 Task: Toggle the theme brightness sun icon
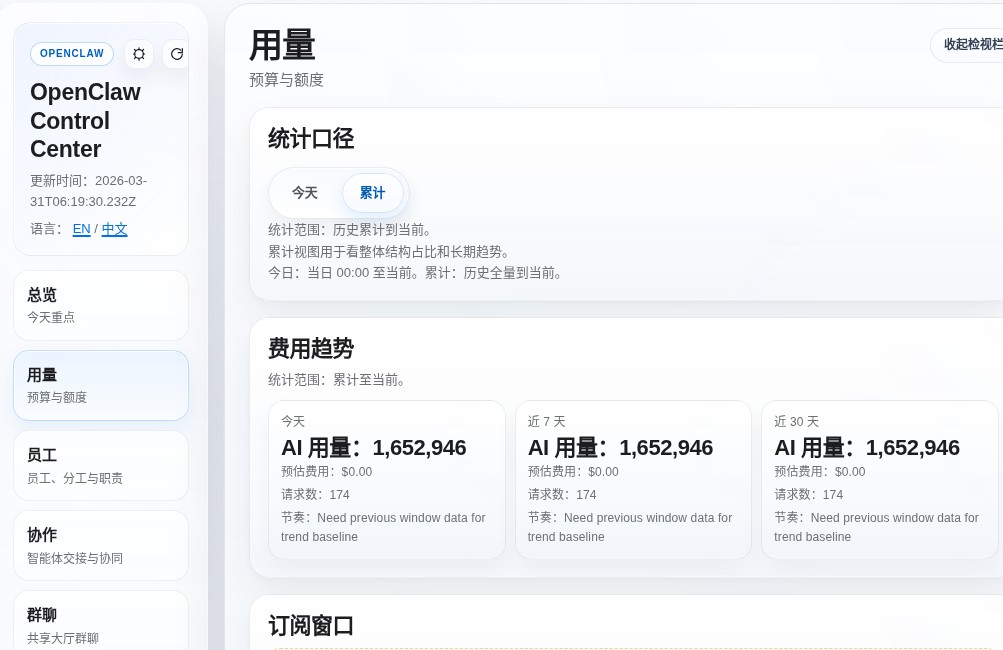139,54
